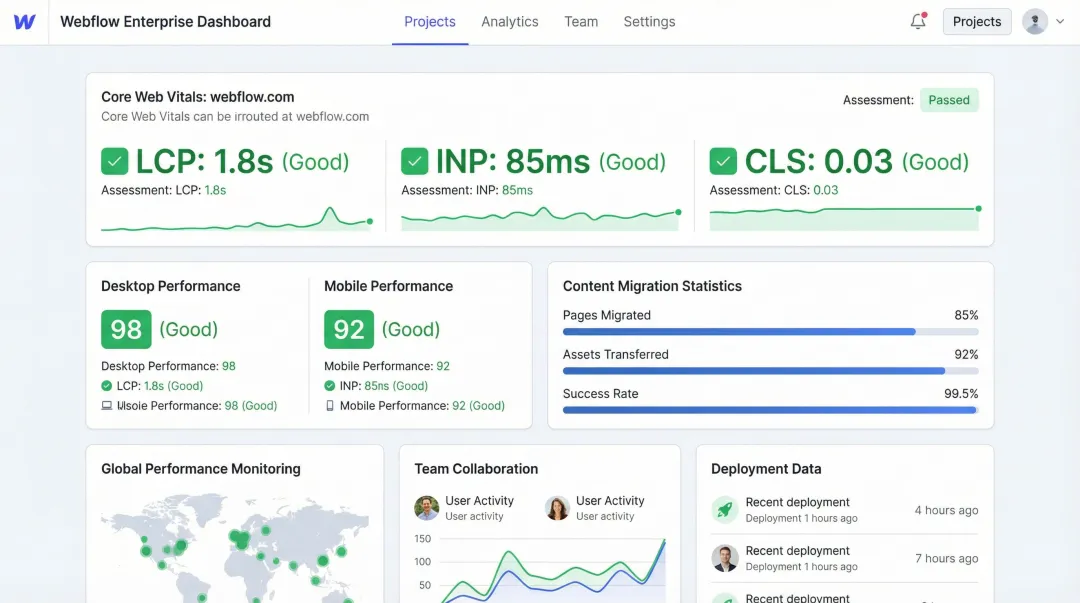1080x603 pixels.
Task: Toggle the large CLS checkbox
Action: point(723,161)
